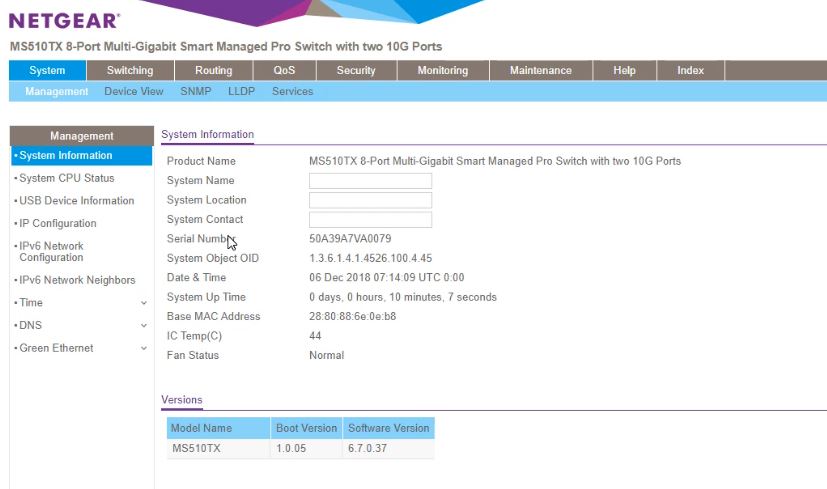
Task: Open the Switching tab
Action: click(130, 70)
